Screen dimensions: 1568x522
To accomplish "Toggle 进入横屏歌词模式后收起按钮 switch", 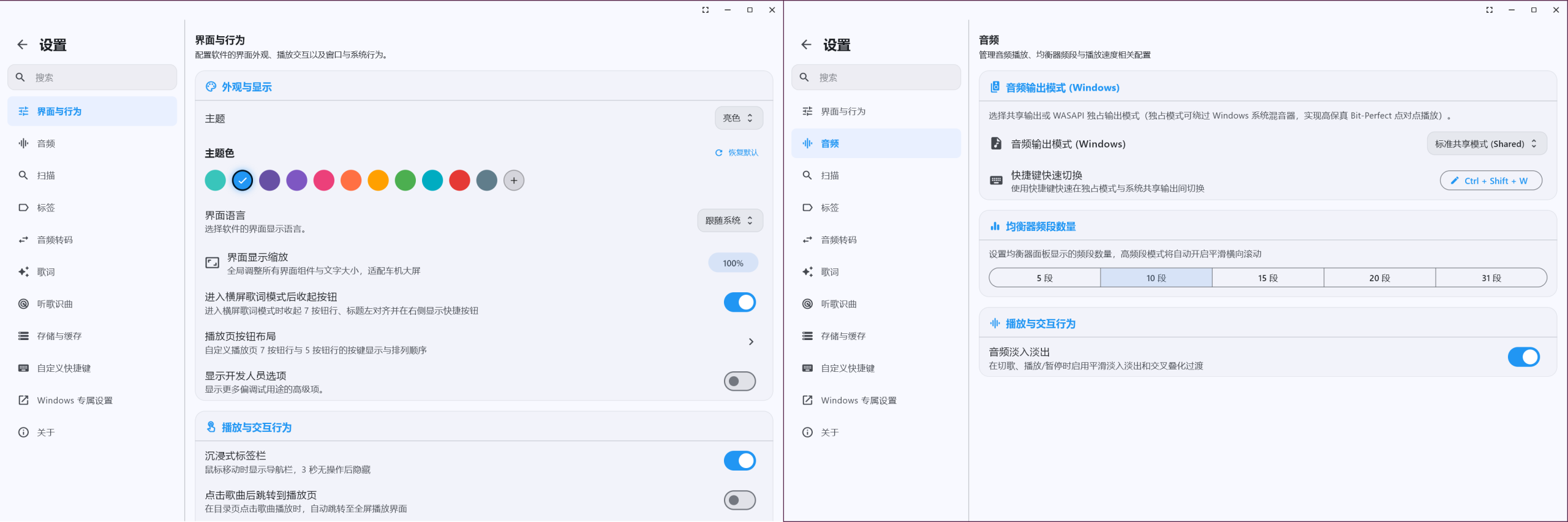I will pos(739,302).
